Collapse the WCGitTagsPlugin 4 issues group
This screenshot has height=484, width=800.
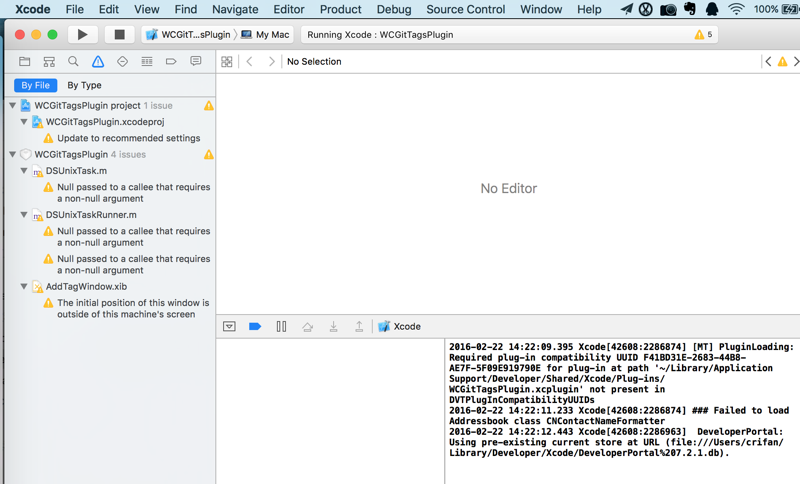[x=13, y=155]
